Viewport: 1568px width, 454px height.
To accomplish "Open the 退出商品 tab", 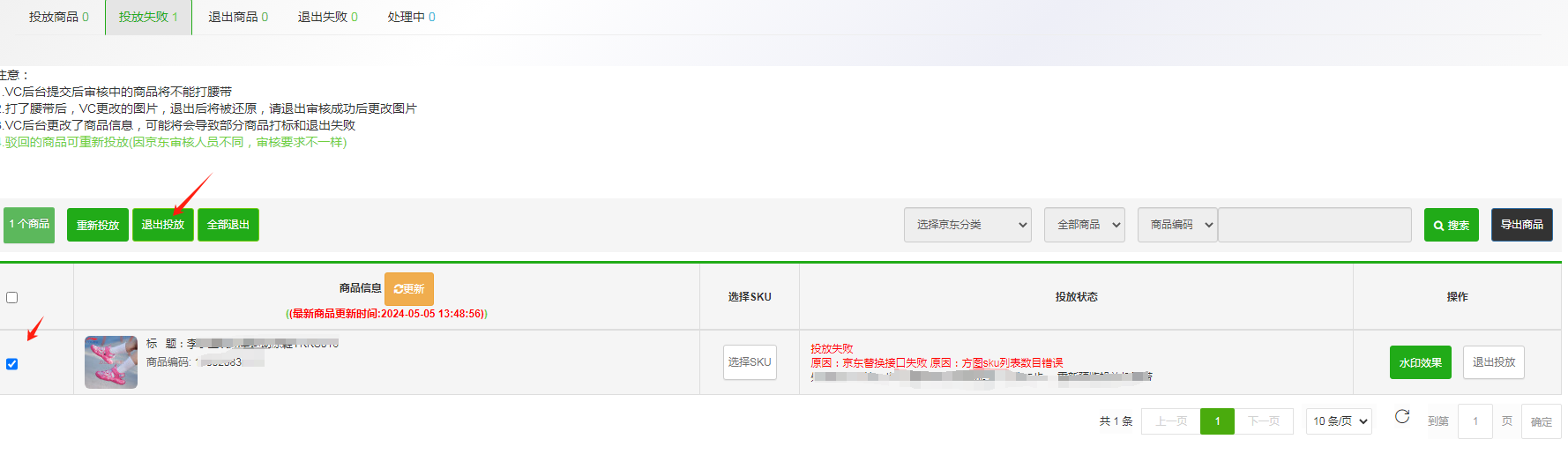I will click(238, 17).
